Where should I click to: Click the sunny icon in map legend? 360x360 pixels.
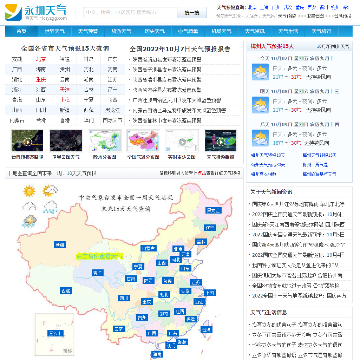[29, 191]
